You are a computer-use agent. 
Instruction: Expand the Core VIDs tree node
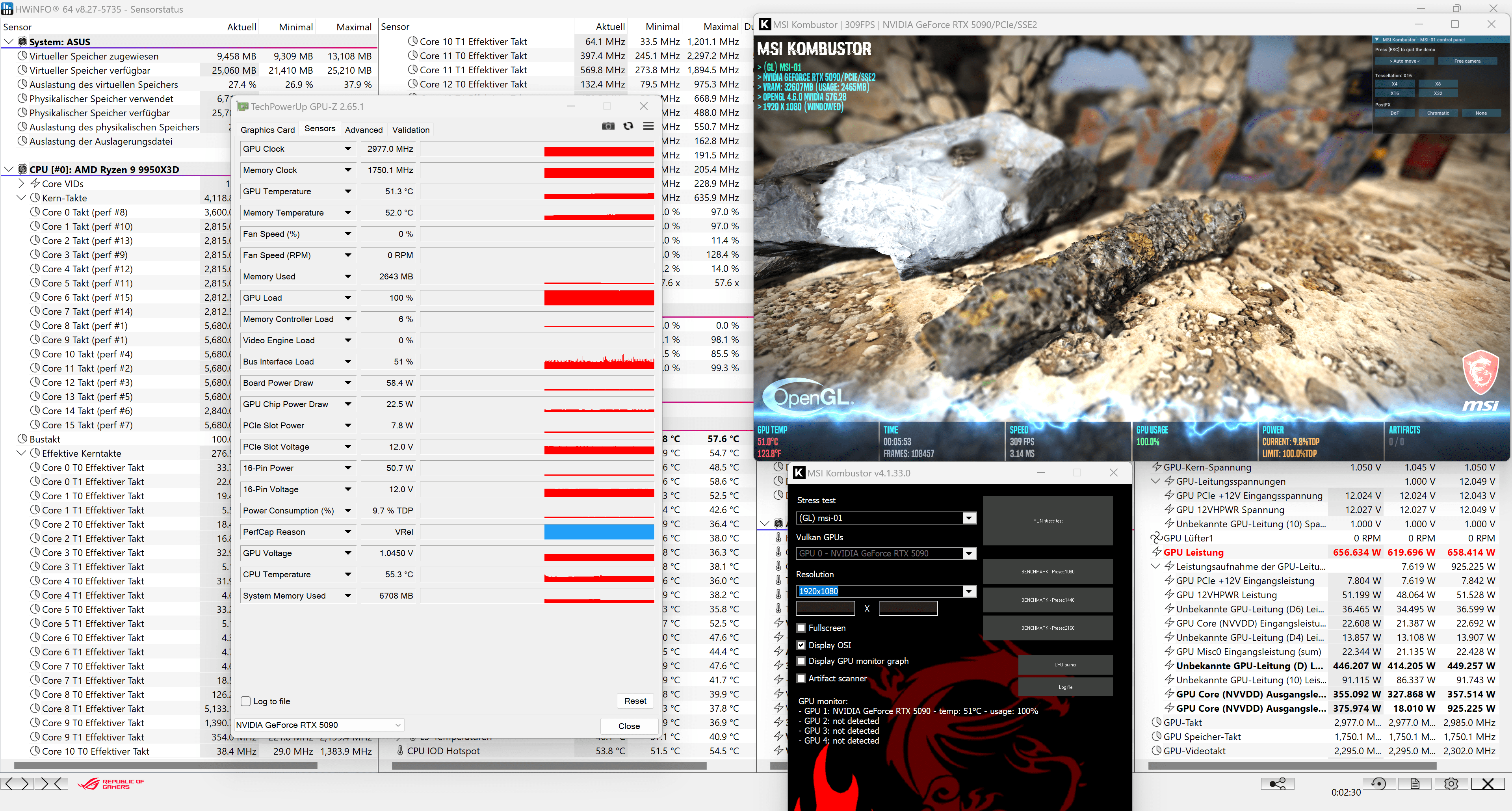21,183
